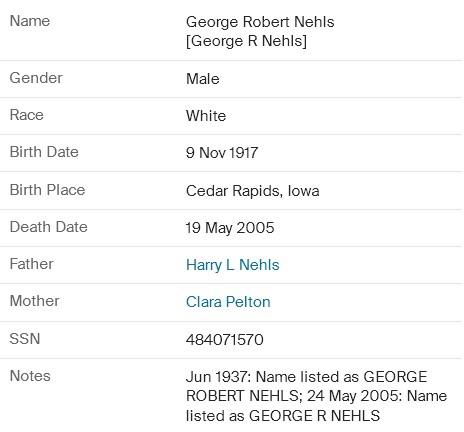The image size is (464, 432).
Task: Select the Race value White
Action: point(206,116)
